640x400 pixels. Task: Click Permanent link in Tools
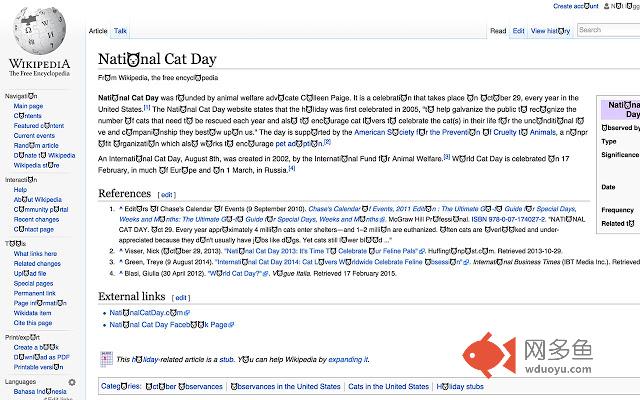coord(34,293)
